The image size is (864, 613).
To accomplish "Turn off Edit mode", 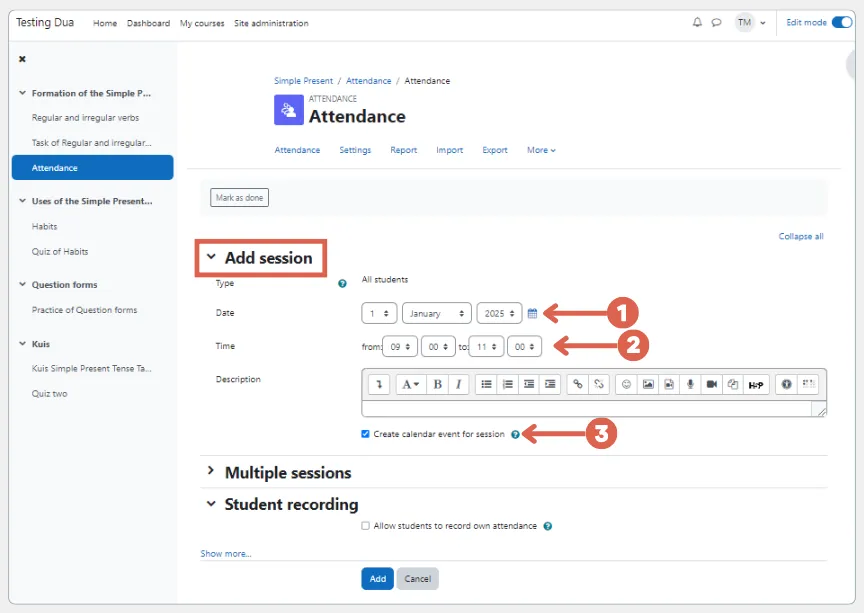I will coord(841,21).
